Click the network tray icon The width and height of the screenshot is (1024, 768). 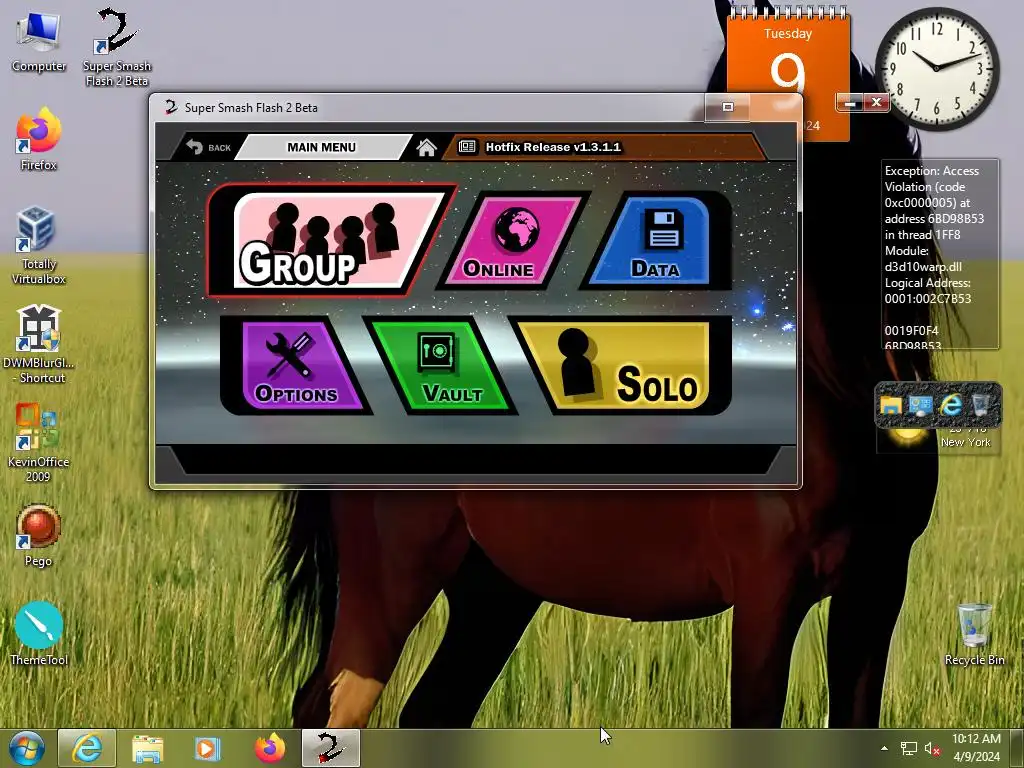908,748
